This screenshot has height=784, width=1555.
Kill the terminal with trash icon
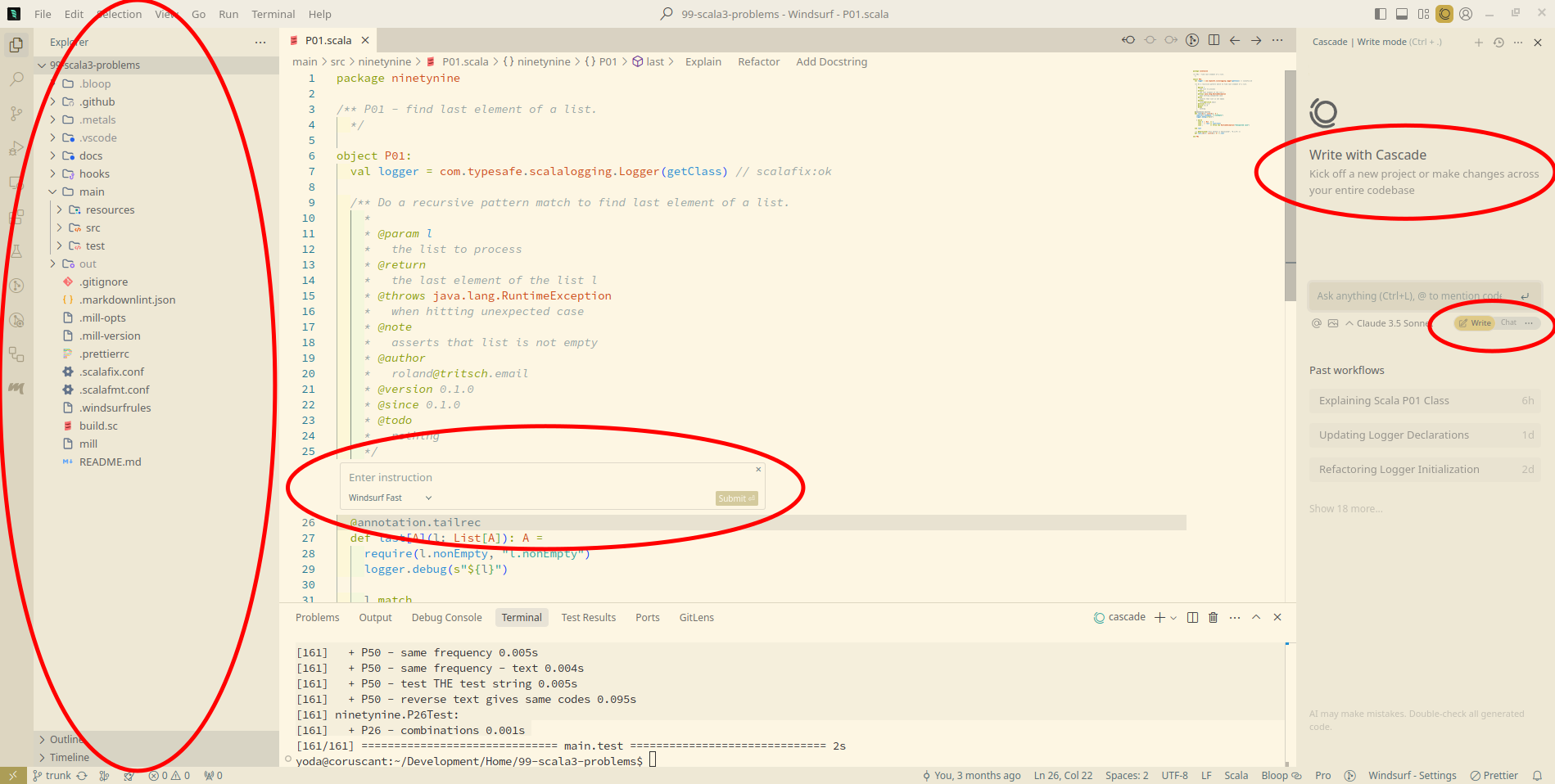click(1214, 617)
